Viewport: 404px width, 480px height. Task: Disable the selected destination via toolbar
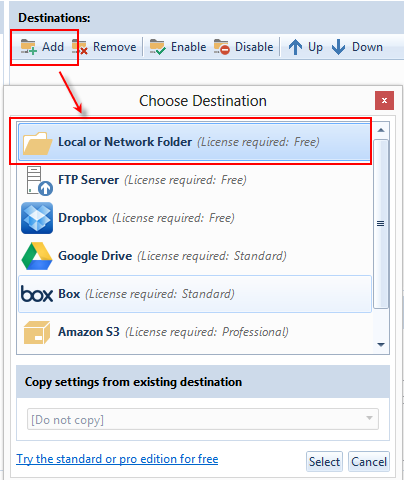243,47
